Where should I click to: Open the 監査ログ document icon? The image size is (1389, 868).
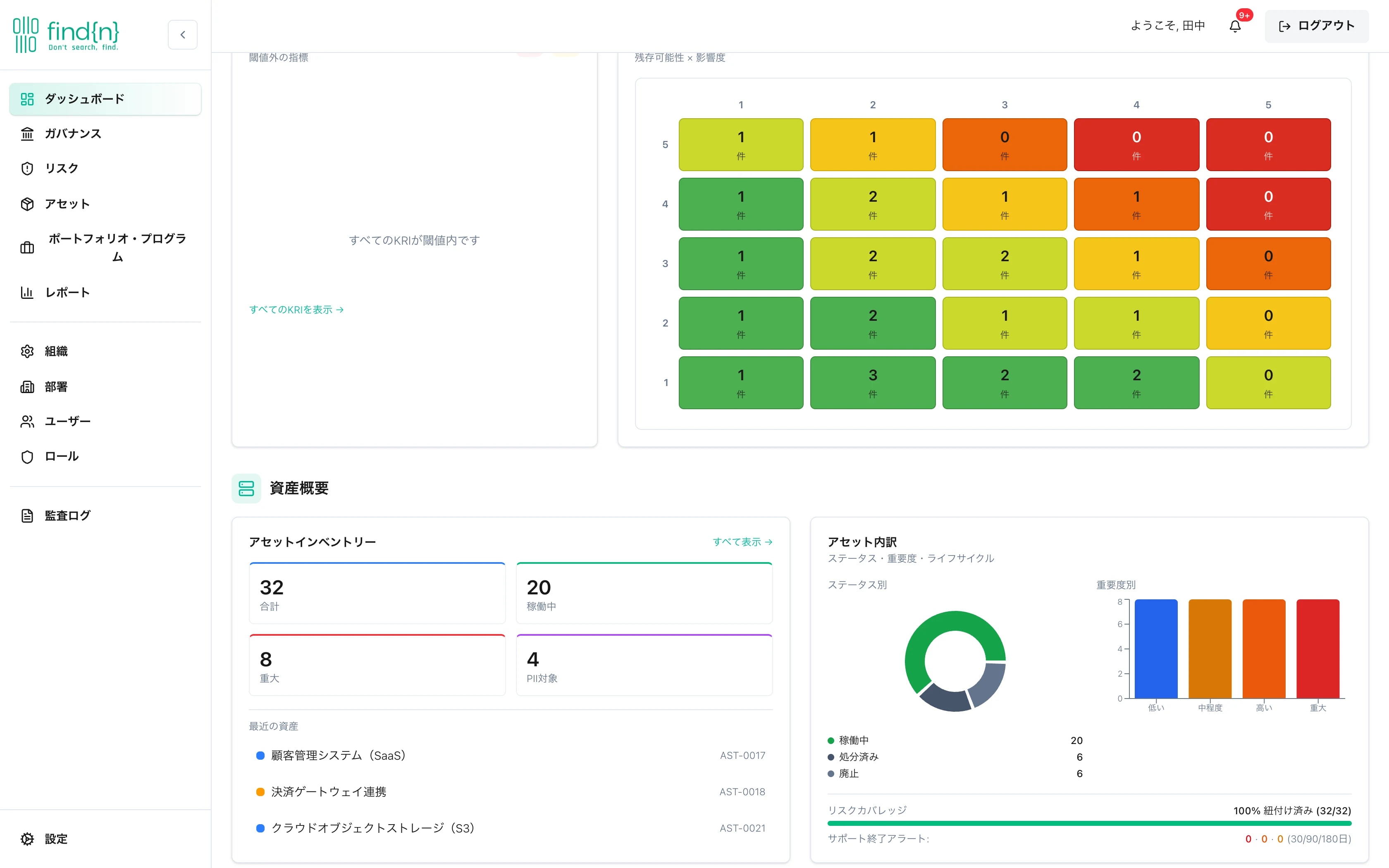27,515
